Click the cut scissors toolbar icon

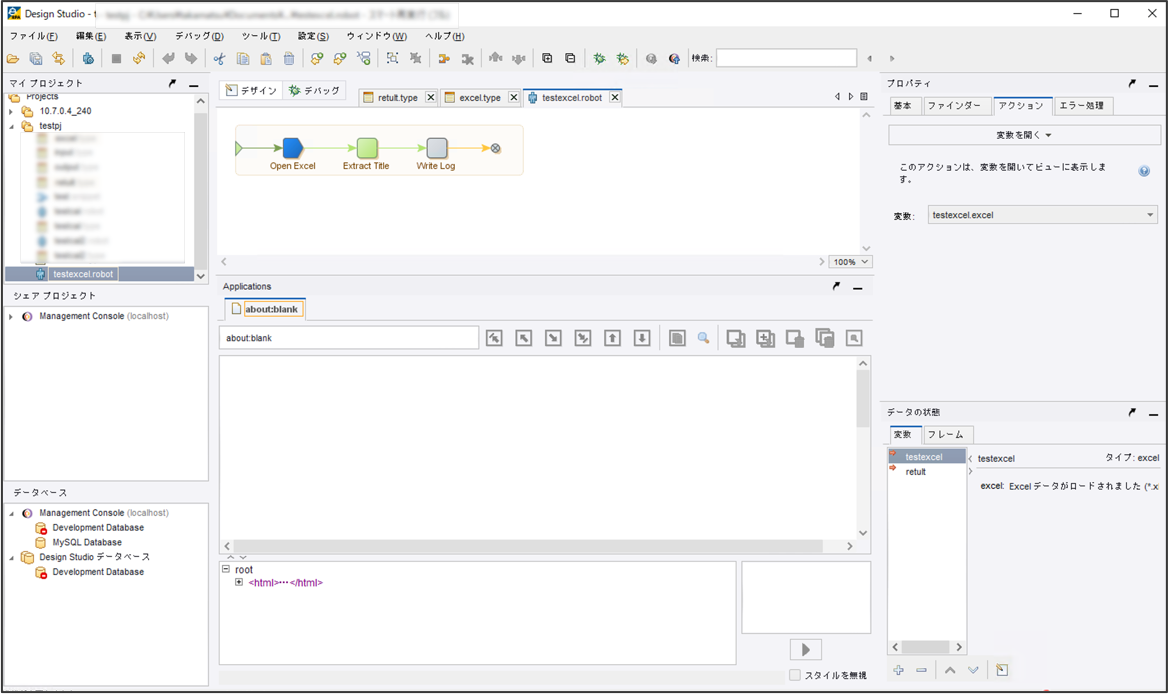click(x=219, y=59)
